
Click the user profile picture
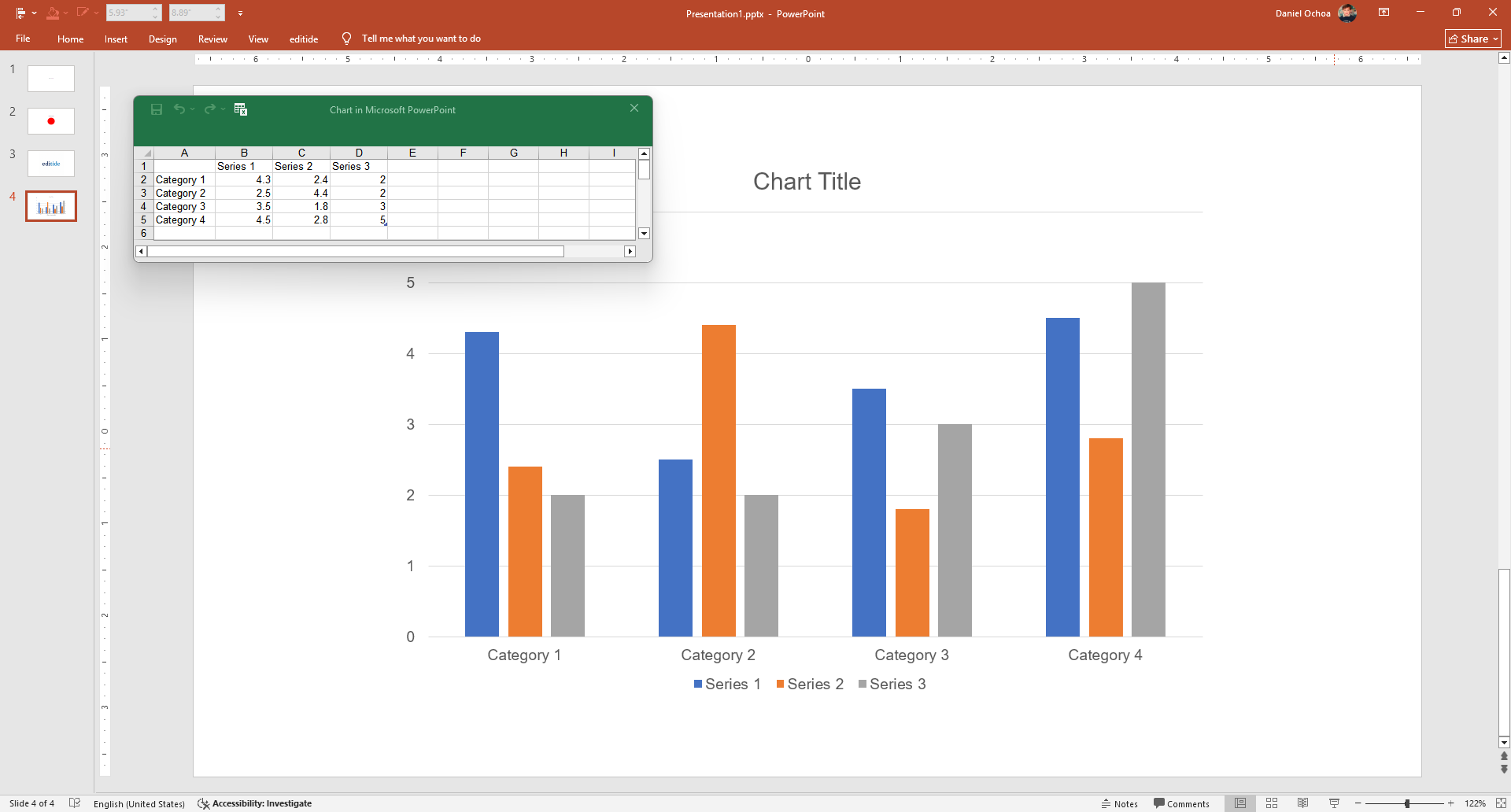(1347, 13)
